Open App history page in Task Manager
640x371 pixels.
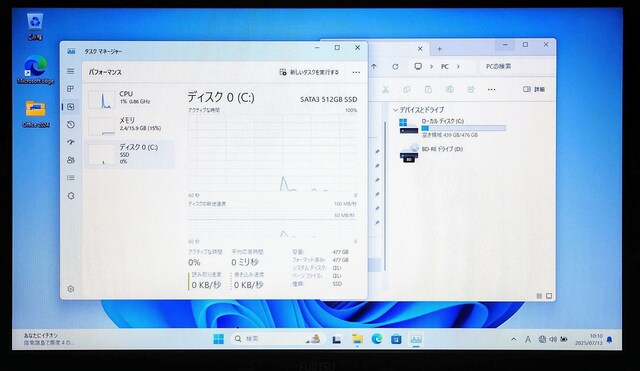(x=71, y=124)
